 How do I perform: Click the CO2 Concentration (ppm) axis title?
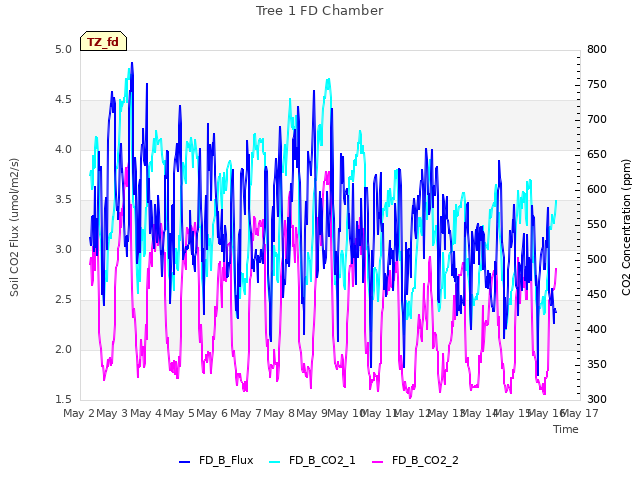pyautogui.click(x=626, y=227)
